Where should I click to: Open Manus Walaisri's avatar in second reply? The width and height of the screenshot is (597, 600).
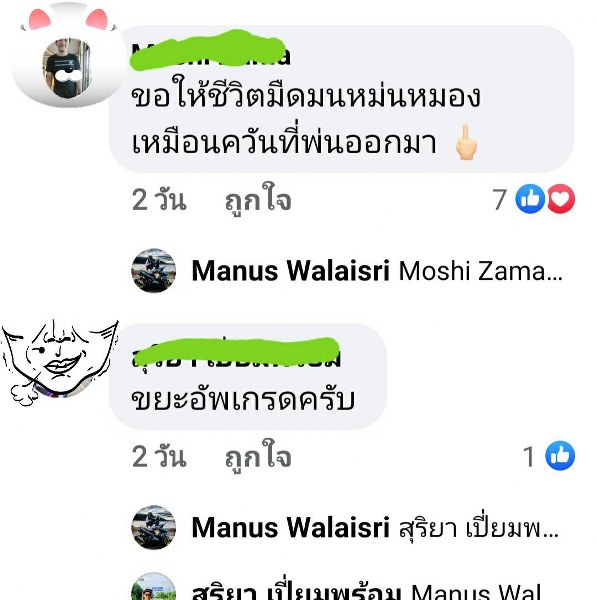[153, 527]
